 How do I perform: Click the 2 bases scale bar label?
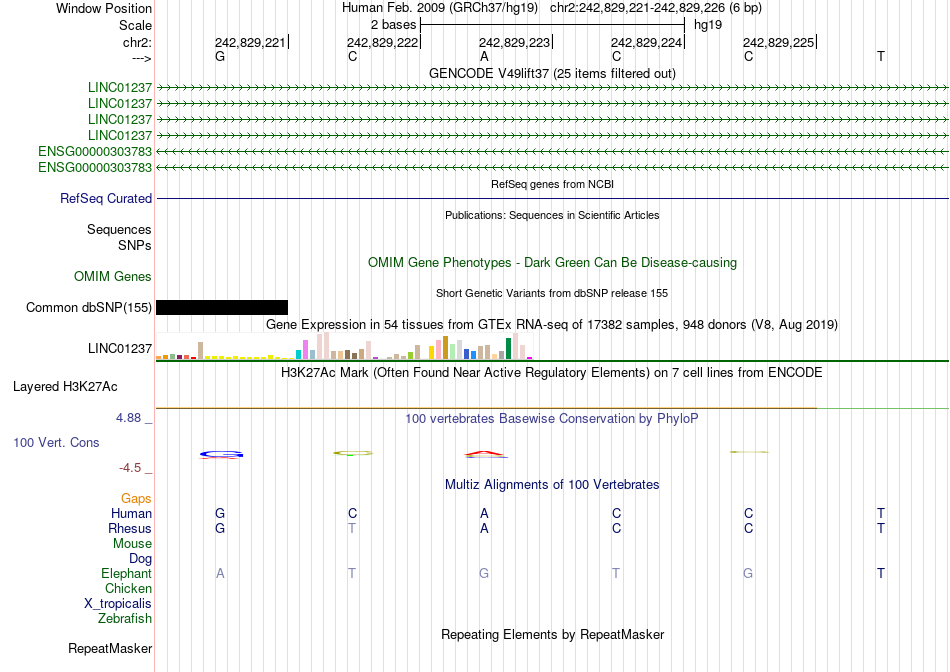[x=394, y=25]
